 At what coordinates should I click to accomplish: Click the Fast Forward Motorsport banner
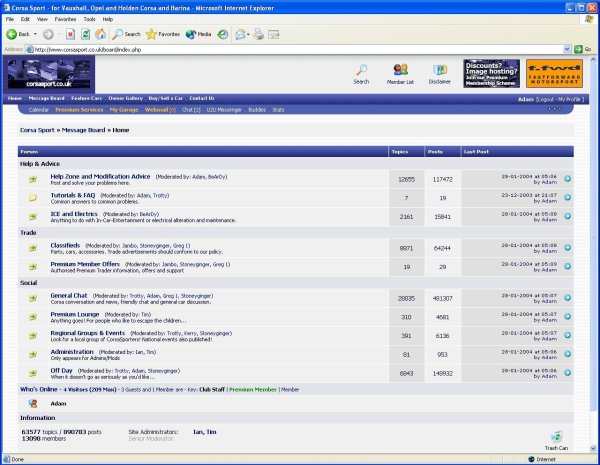click(x=554, y=73)
